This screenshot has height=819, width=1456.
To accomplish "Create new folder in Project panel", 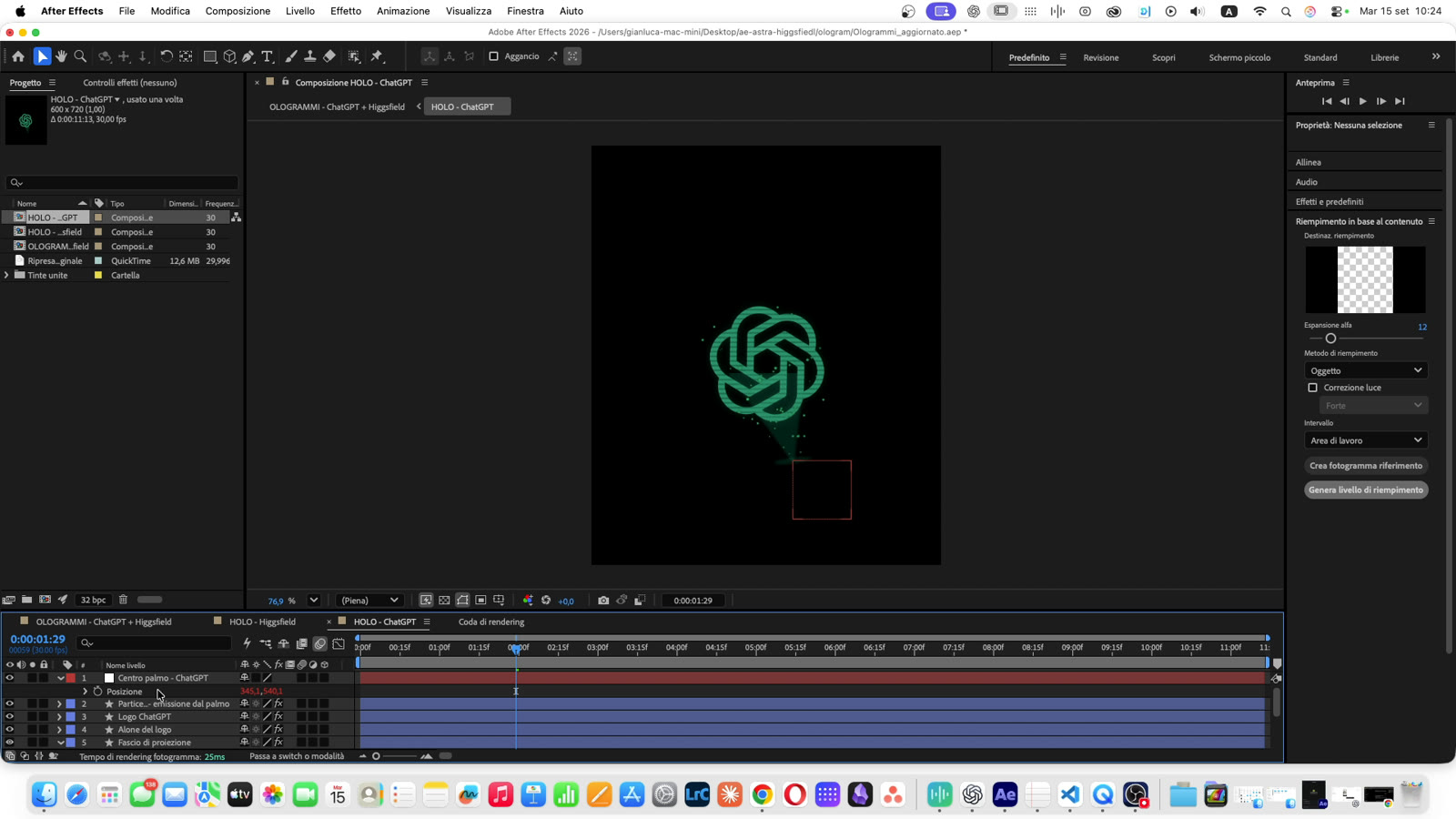I will click(x=26, y=600).
